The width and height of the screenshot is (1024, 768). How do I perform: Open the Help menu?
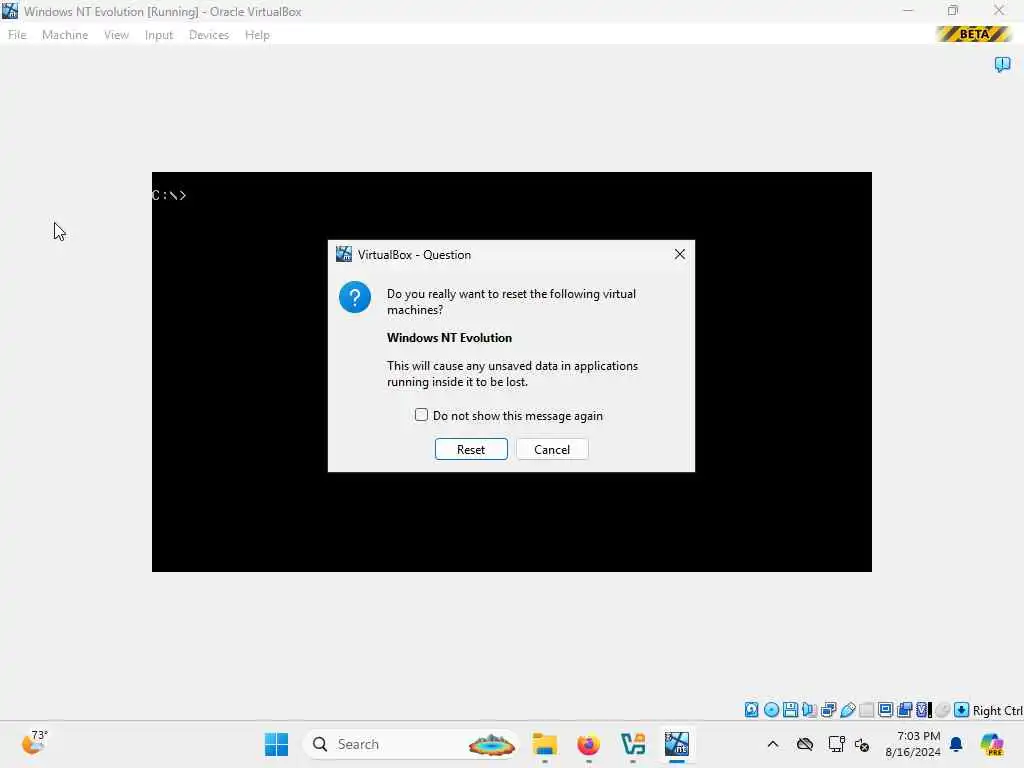(x=257, y=35)
